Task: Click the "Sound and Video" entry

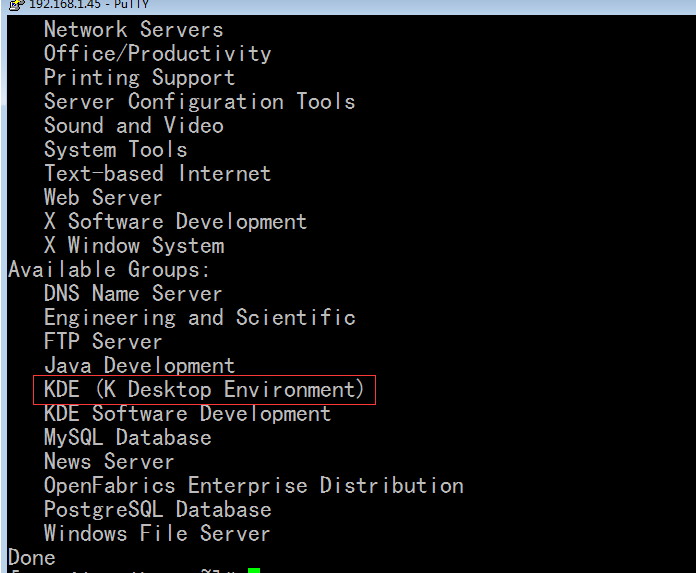Action: [x=133, y=126]
